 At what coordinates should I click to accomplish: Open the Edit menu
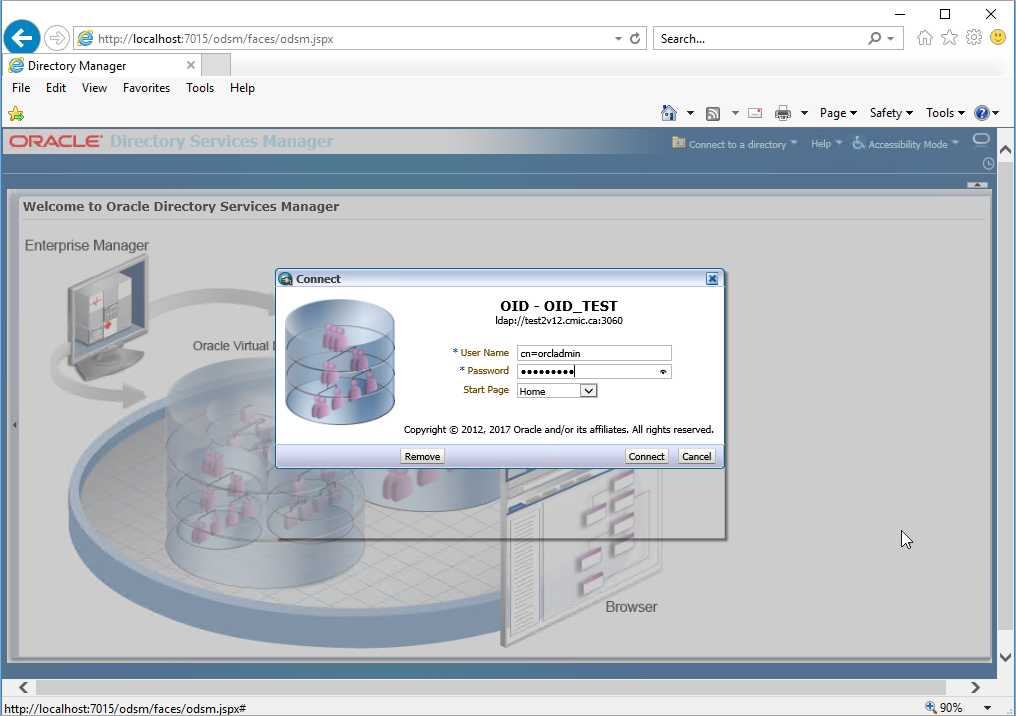[x=56, y=87]
